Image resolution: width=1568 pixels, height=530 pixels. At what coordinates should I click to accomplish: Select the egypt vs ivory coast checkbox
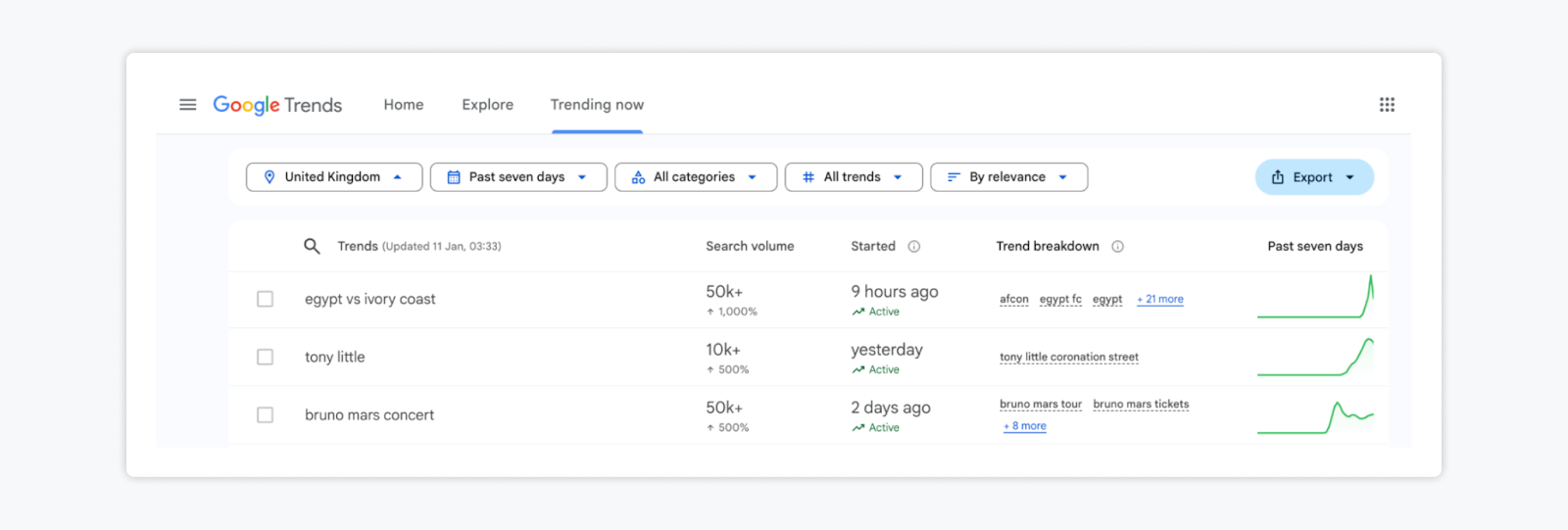[x=265, y=299]
